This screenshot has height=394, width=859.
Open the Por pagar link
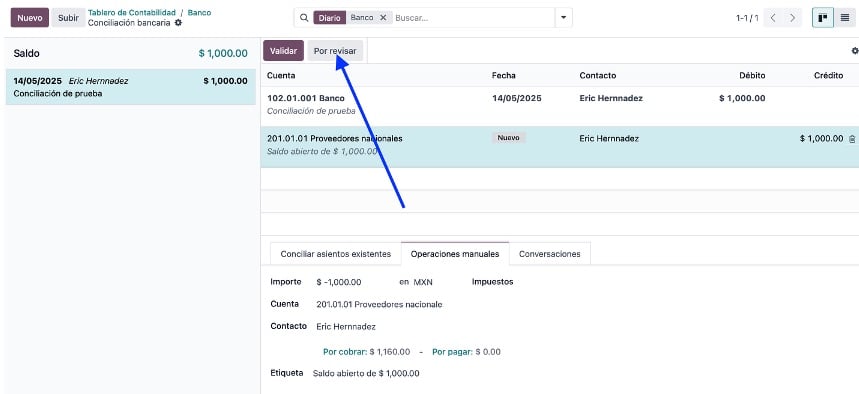[452, 352]
